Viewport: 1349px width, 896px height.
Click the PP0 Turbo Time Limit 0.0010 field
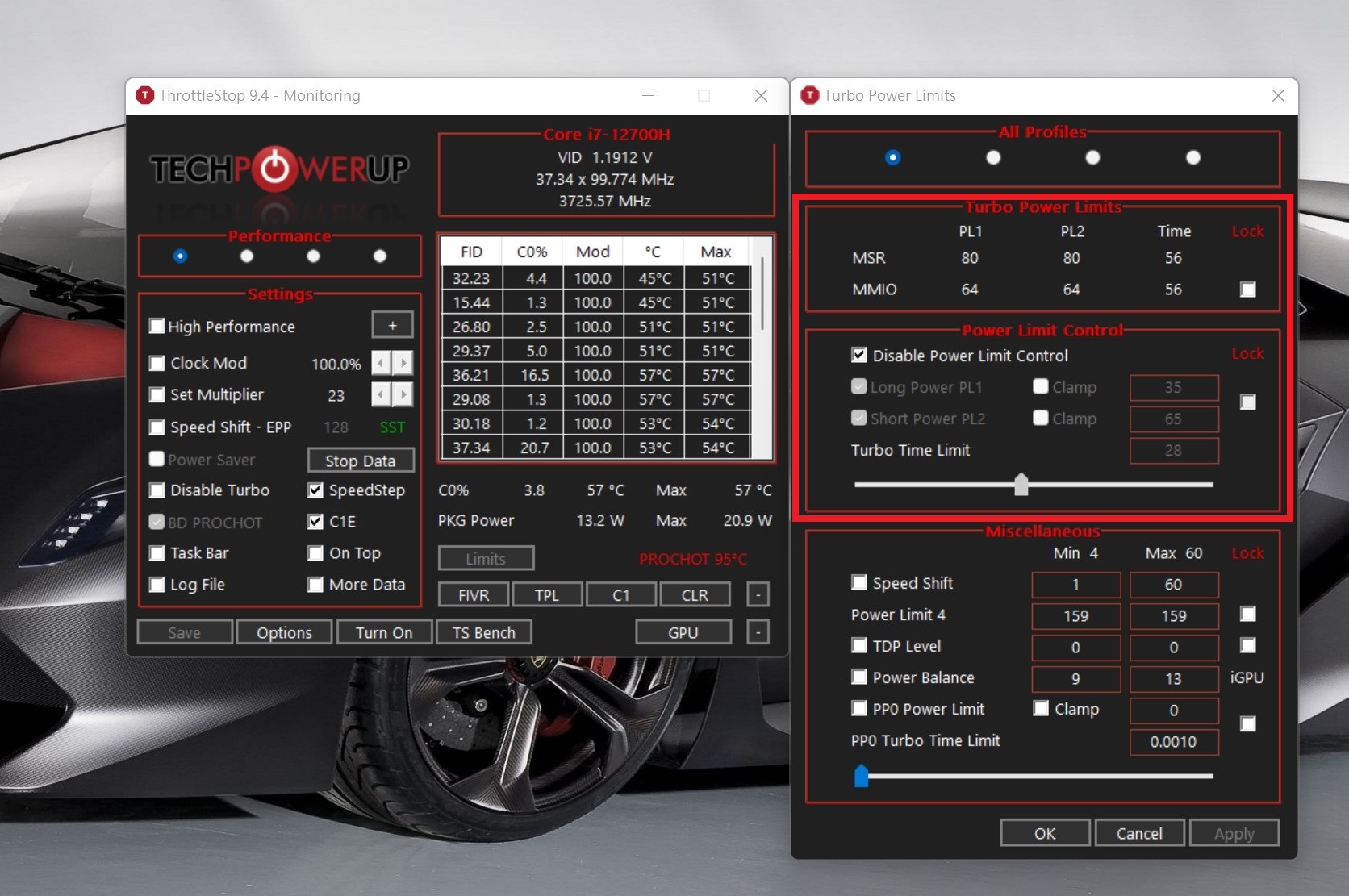pyautogui.click(x=1174, y=741)
